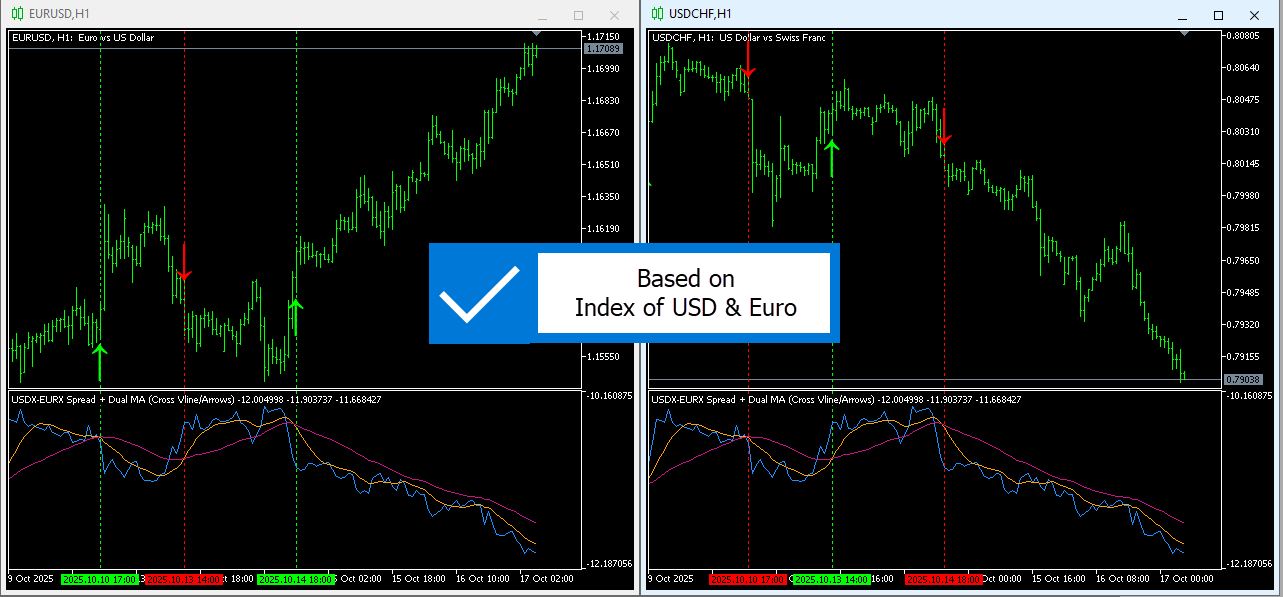Select the chart shift triangle in USDCHF window
This screenshot has height=597, width=1283.
[x=1184, y=34]
